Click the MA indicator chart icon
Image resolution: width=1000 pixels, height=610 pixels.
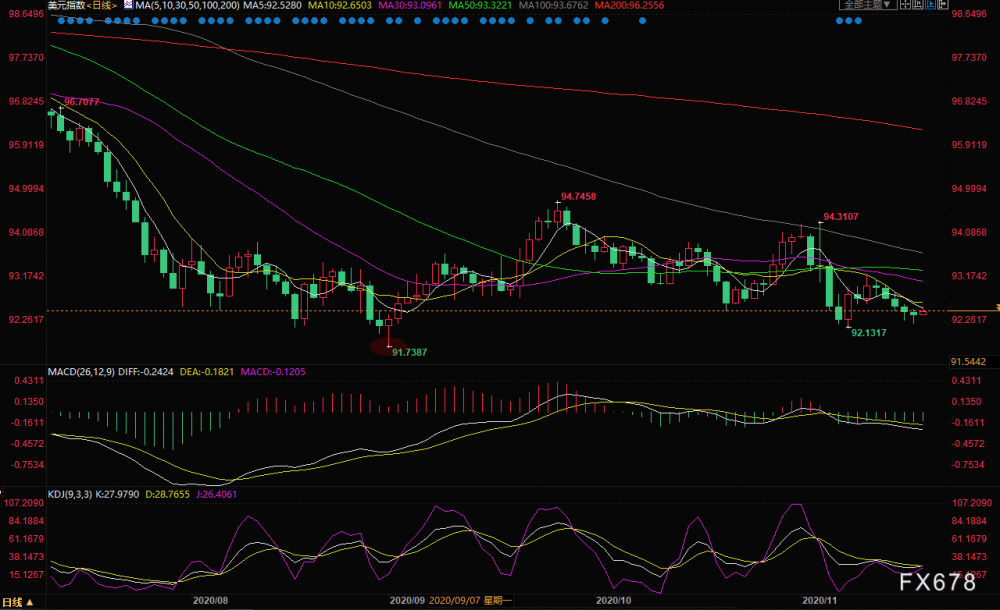coord(128,4)
